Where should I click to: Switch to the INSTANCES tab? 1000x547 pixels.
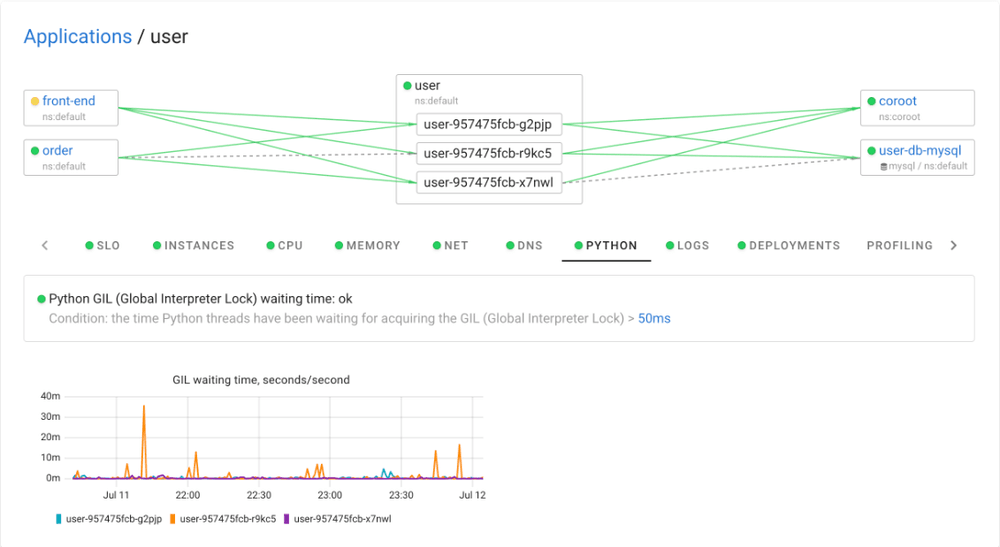coord(198,245)
